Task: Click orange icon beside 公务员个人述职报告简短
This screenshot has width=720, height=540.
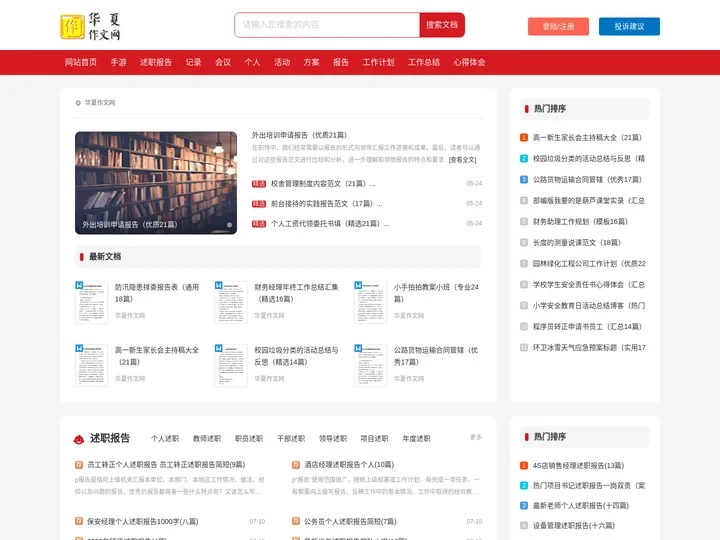Action: (296, 521)
